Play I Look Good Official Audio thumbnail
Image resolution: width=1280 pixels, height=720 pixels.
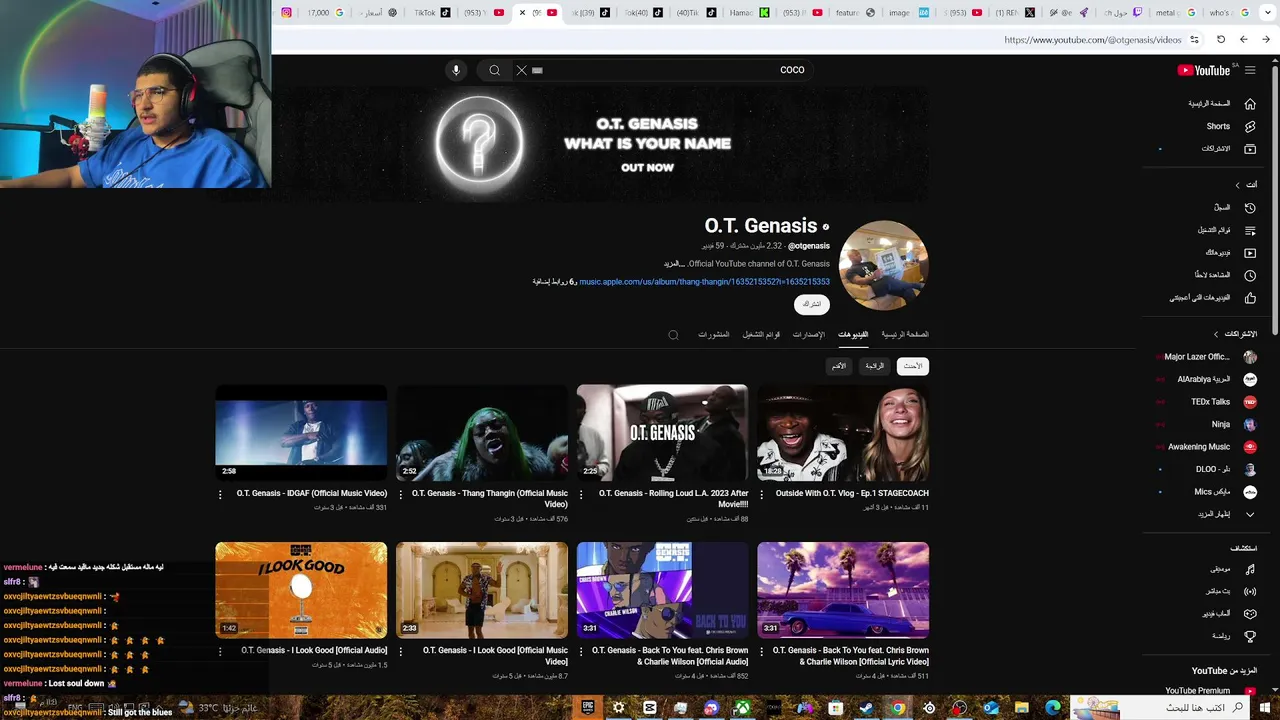pos(301,590)
